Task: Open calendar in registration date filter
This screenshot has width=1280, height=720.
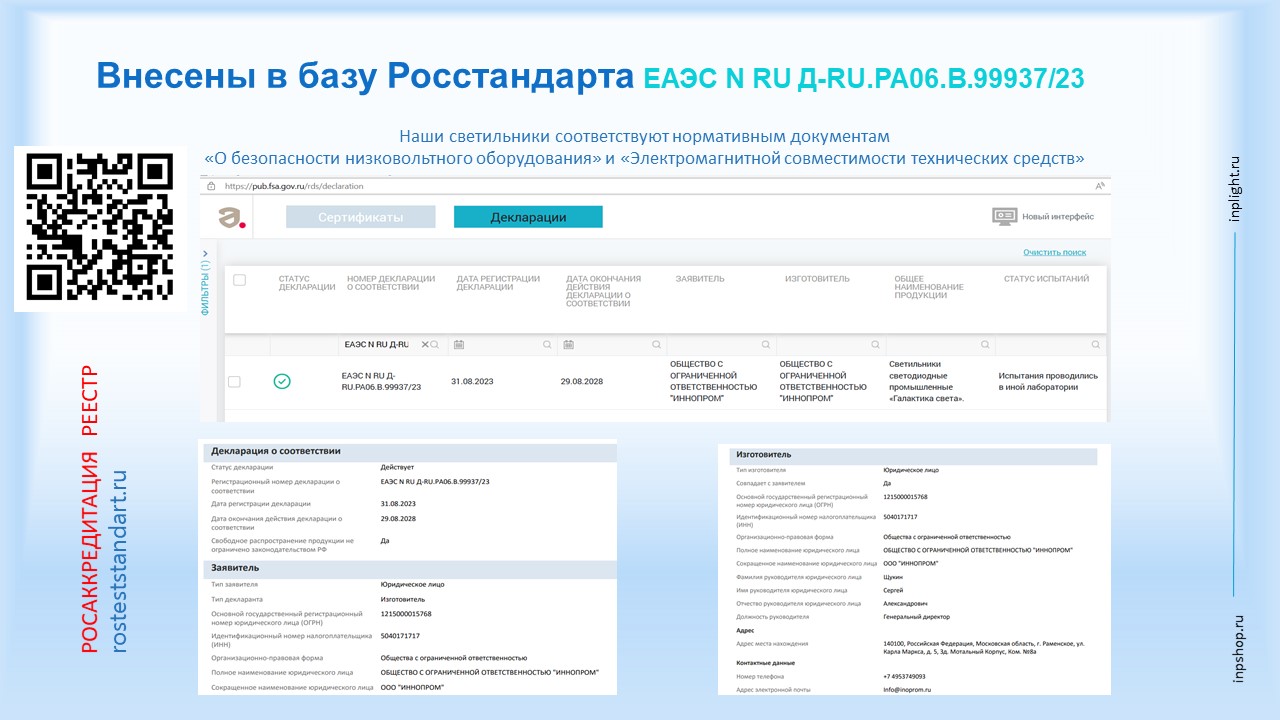Action: (459, 344)
